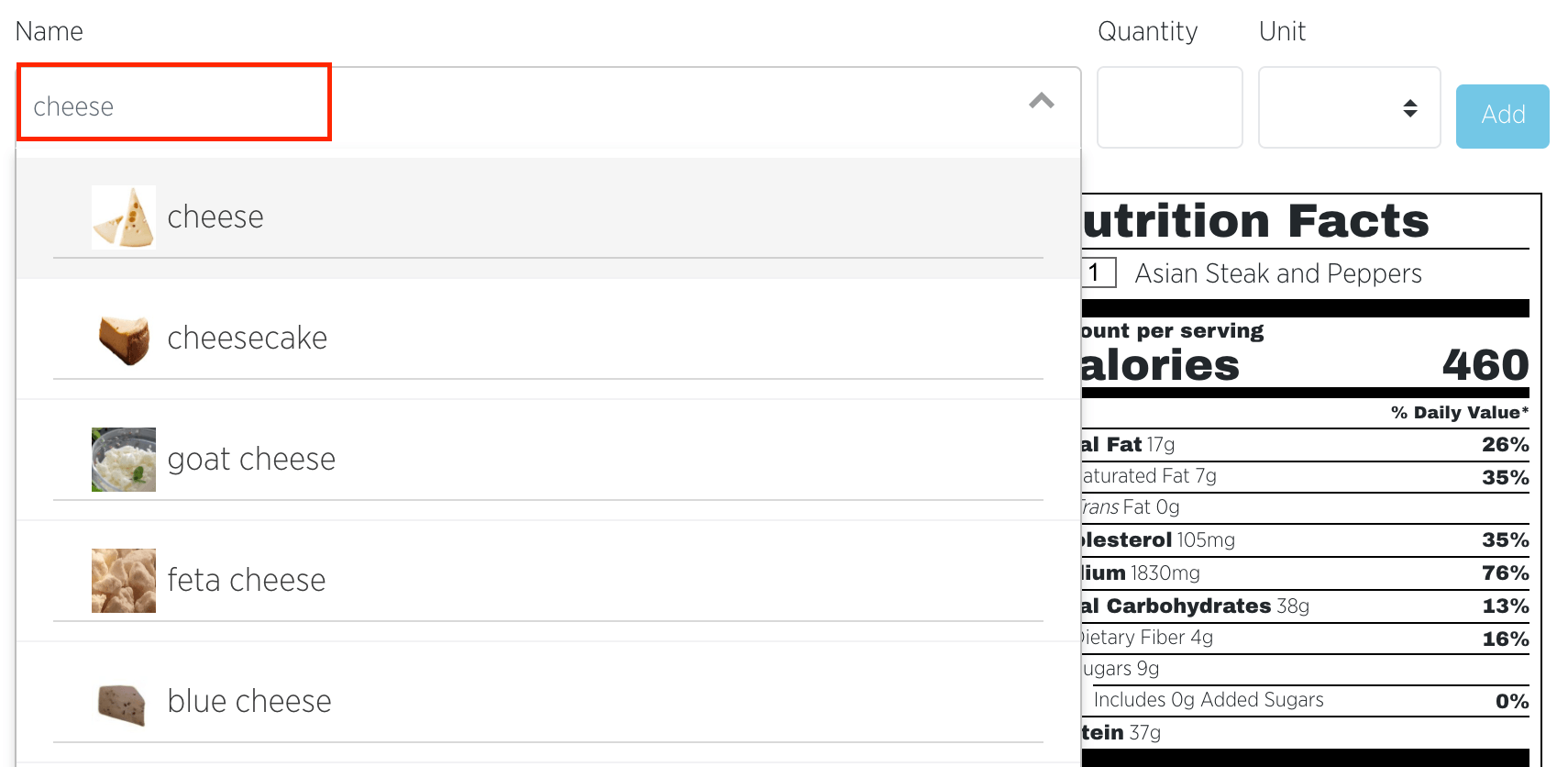Choose "cheesecake" from the suggestions
1568x767 pixels.
[247, 339]
